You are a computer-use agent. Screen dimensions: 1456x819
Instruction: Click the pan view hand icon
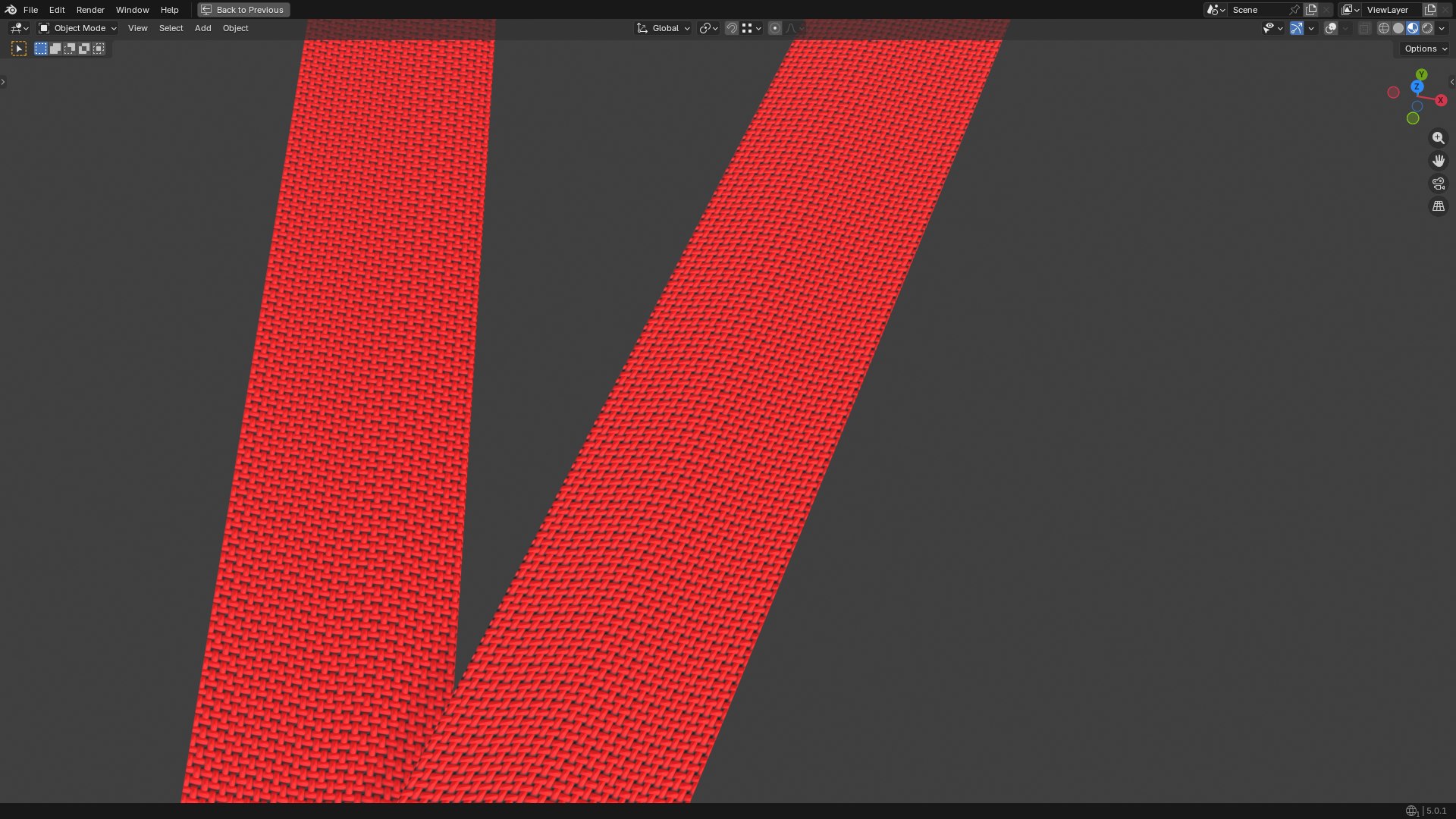[x=1438, y=161]
